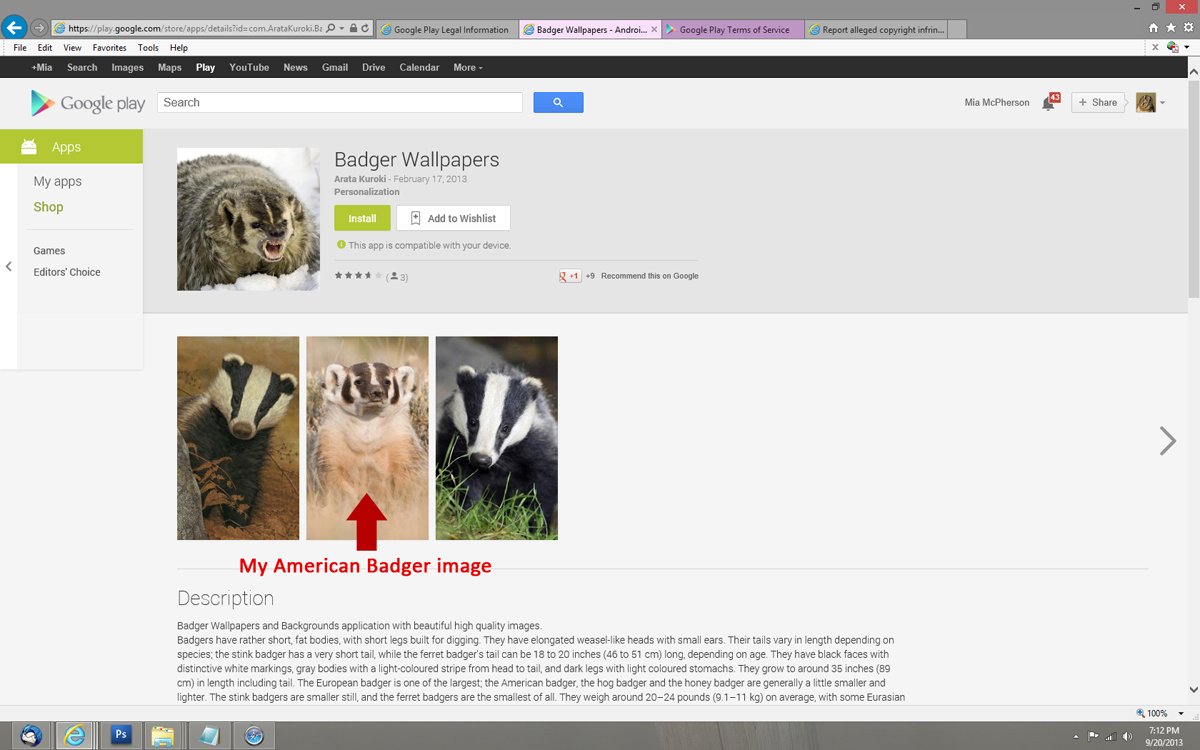Click the blue search magnifier button
The height and width of the screenshot is (750, 1200).
pos(558,102)
